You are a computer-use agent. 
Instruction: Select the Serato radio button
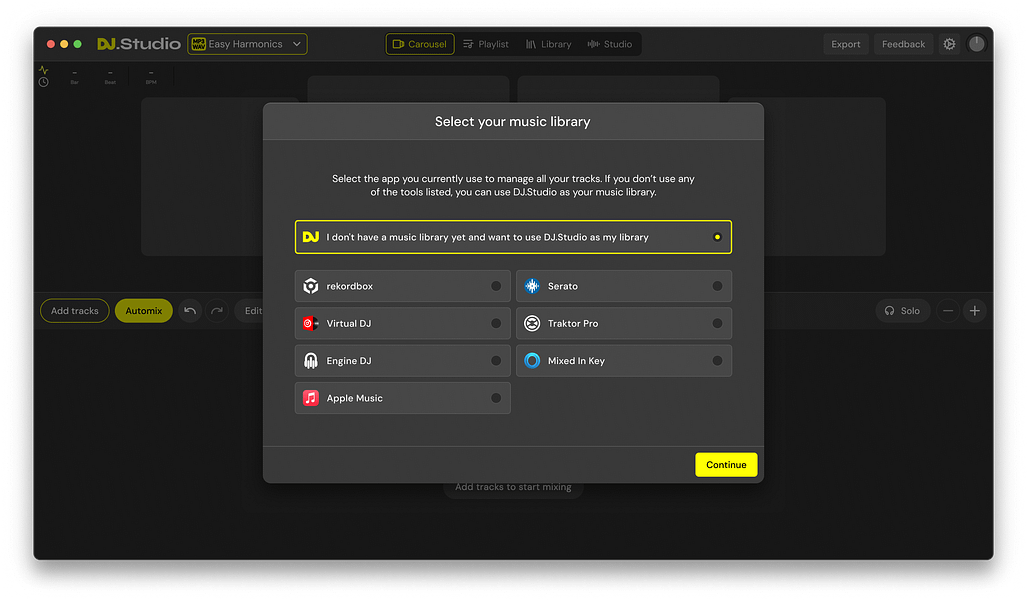tap(717, 286)
